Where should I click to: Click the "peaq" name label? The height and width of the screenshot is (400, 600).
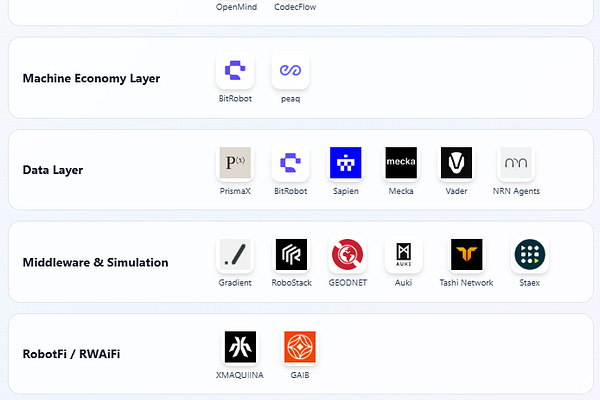click(x=290, y=99)
